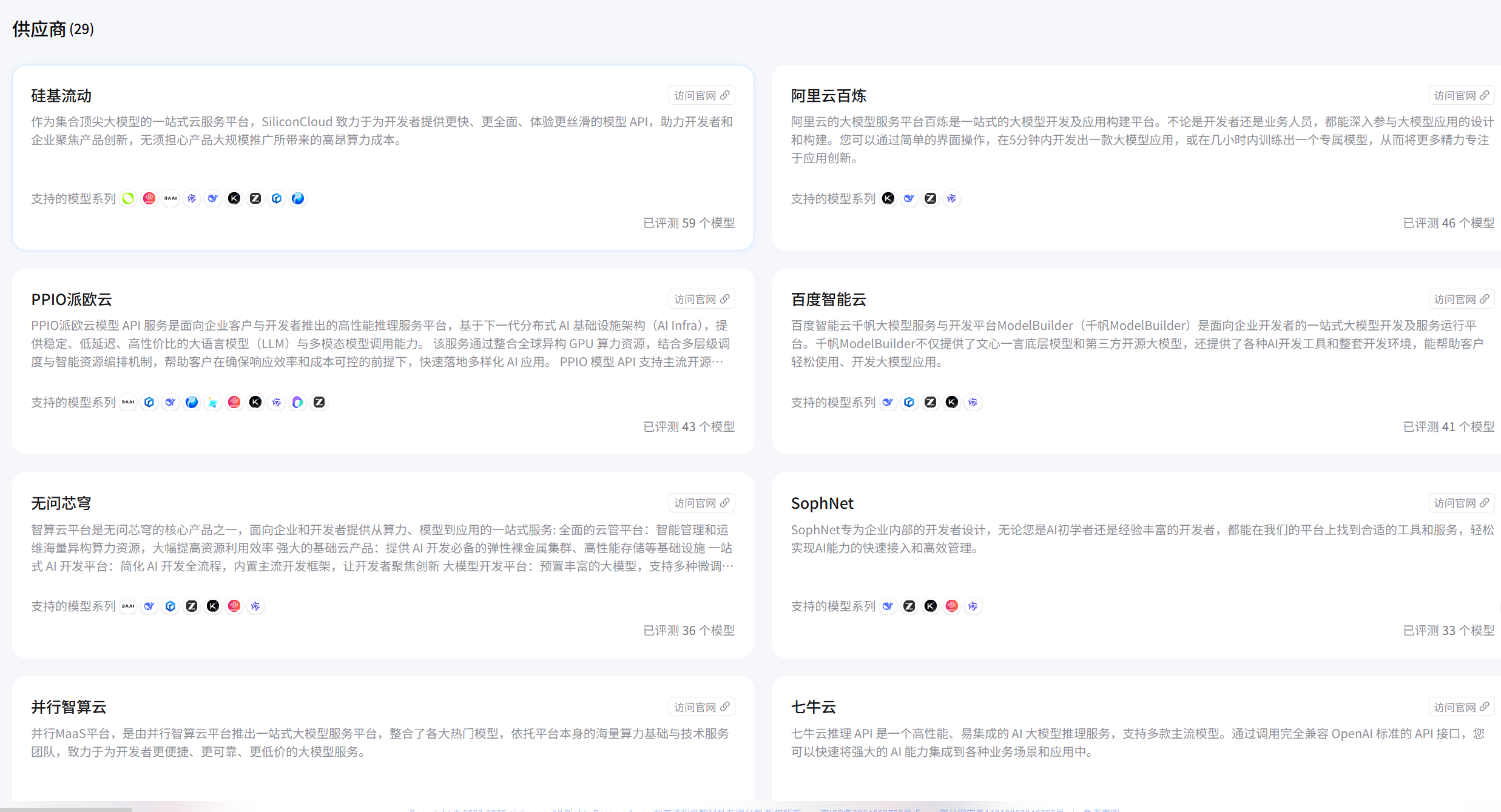Viewport: 1501px width, 812px height.
Task: Open 访问官网 link for PPIO派欧云
Action: pyautogui.click(x=701, y=299)
